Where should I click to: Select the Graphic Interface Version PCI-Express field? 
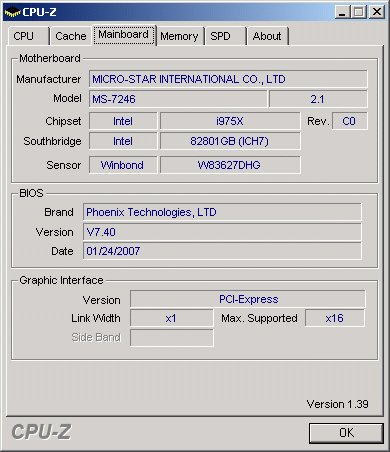248,299
